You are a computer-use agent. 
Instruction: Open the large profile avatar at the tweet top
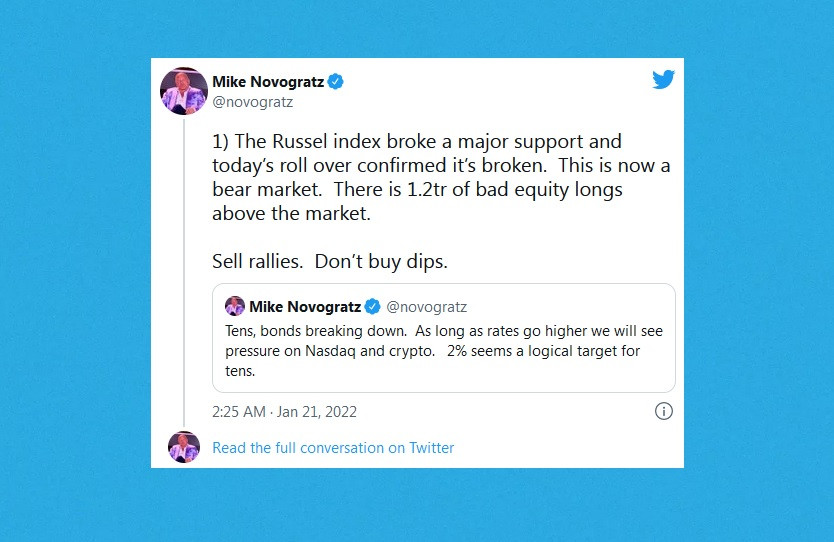(184, 91)
